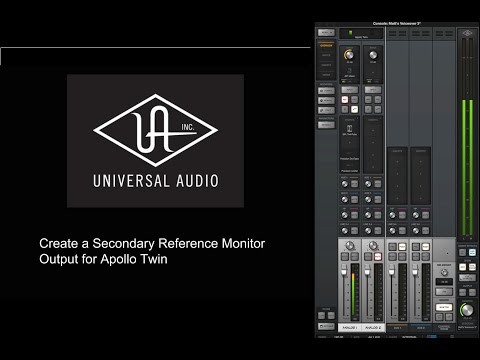The image size is (480, 360).
Task: Click the MONO output button in the monitor column
Action: [x=462, y=292]
